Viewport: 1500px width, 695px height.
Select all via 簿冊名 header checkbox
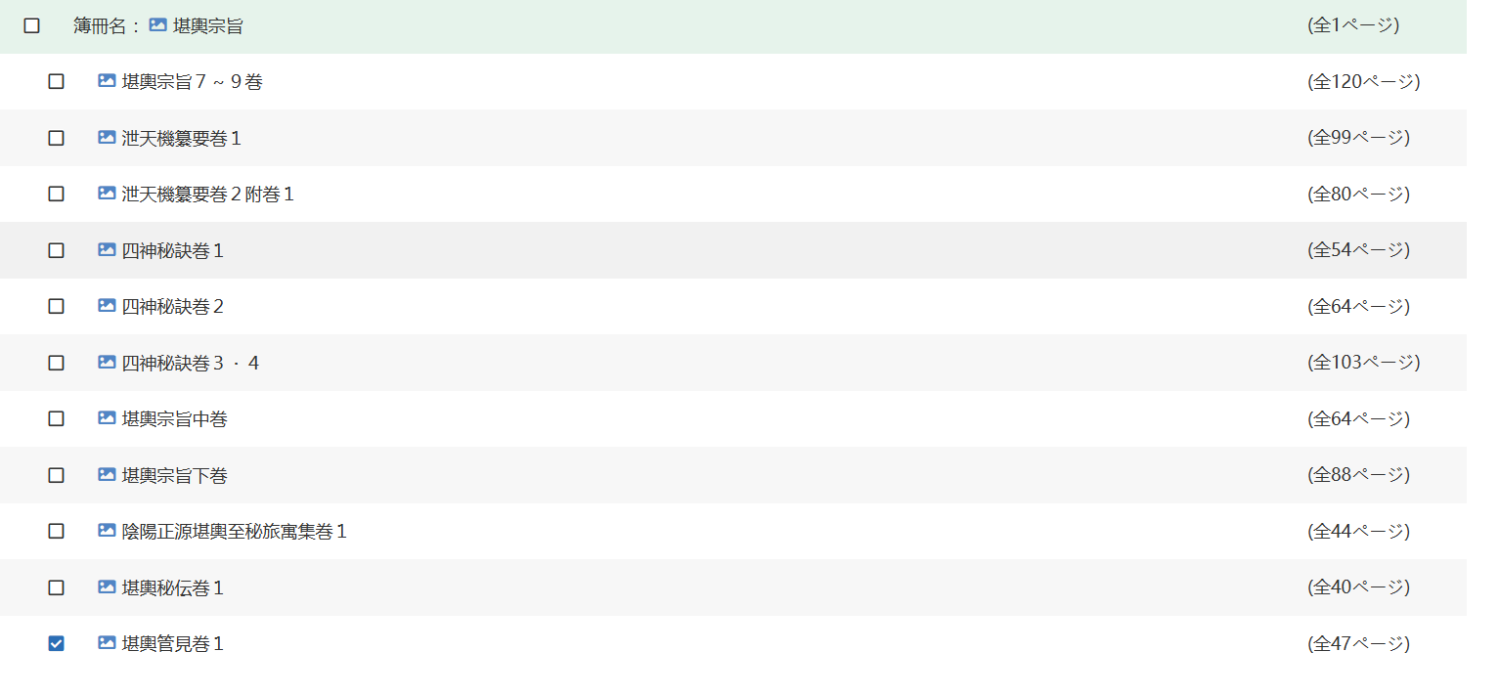pyautogui.click(x=32, y=26)
